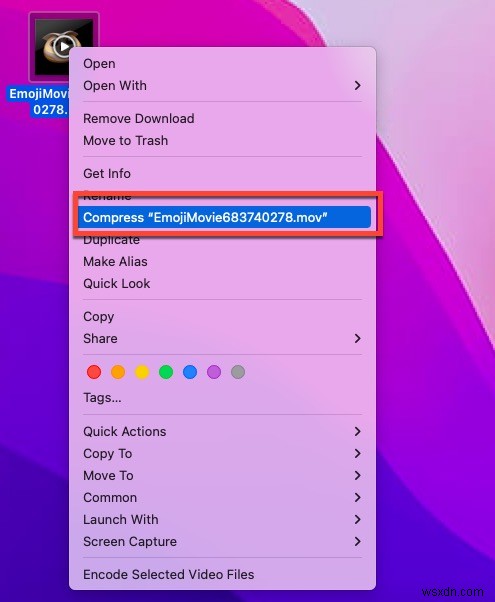Apply the green tag color
Screen dimensions: 495x602
[166, 372]
